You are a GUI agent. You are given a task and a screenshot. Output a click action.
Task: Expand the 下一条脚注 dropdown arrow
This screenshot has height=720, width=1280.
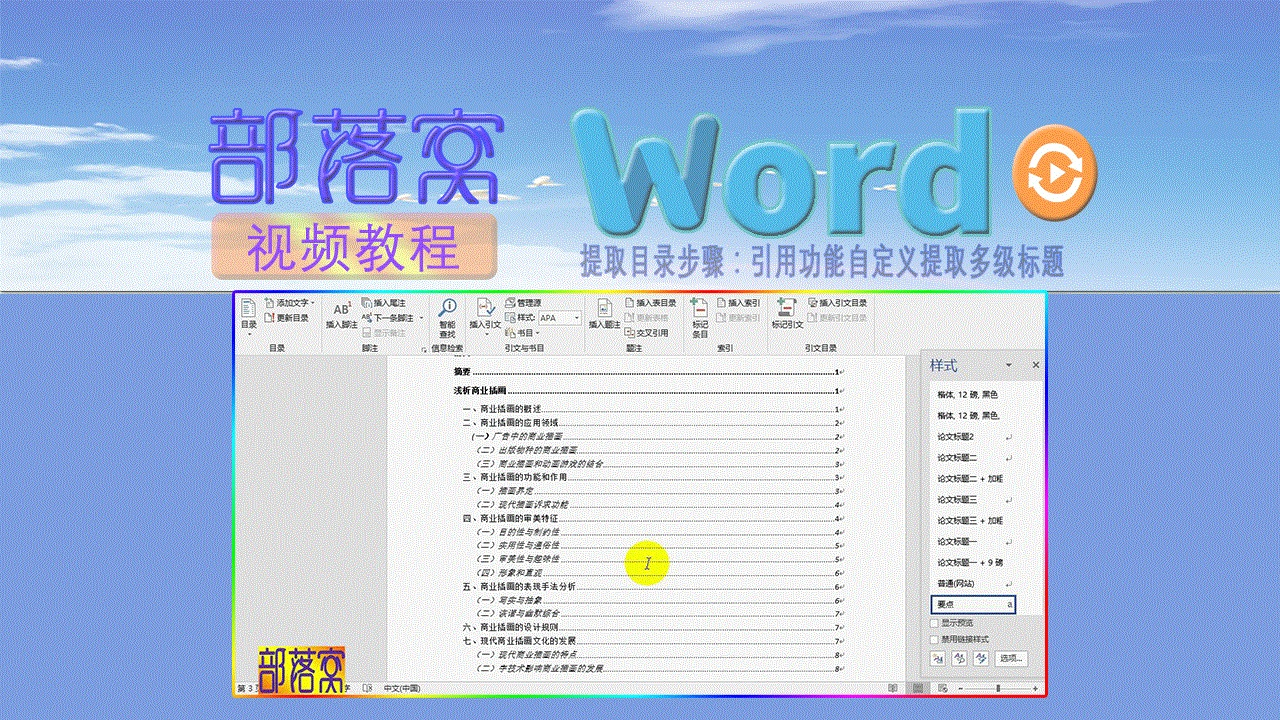click(421, 318)
